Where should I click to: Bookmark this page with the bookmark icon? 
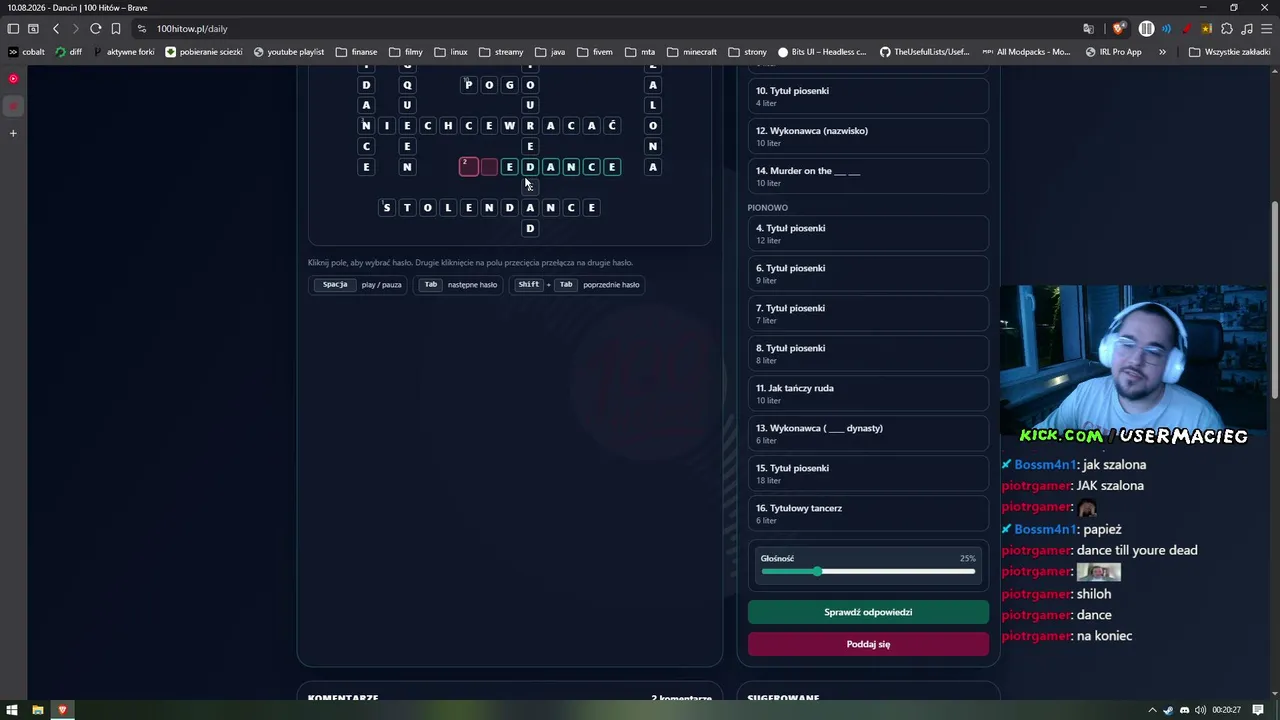pos(116,29)
